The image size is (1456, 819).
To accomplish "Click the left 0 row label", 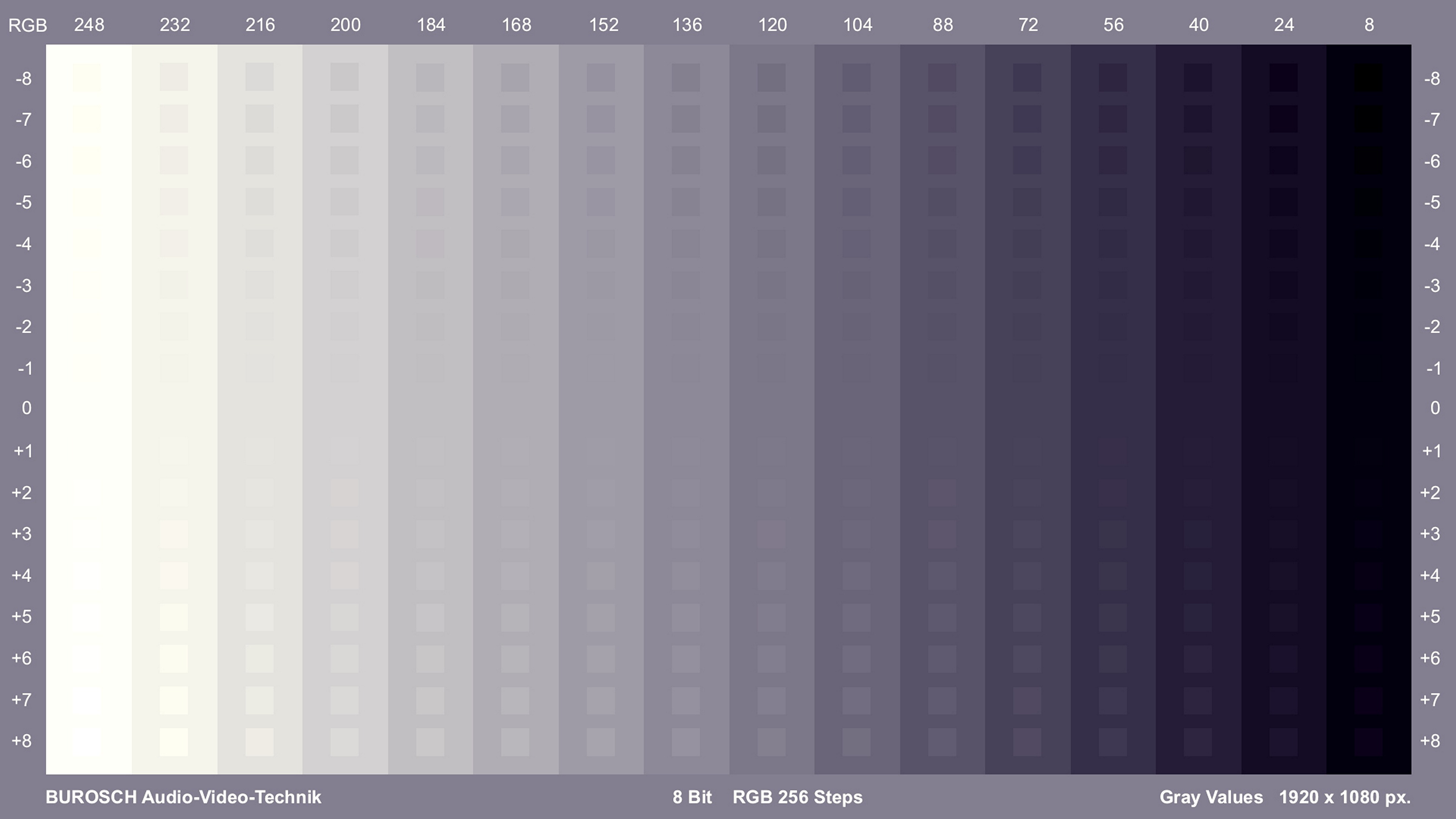I will coord(26,408).
